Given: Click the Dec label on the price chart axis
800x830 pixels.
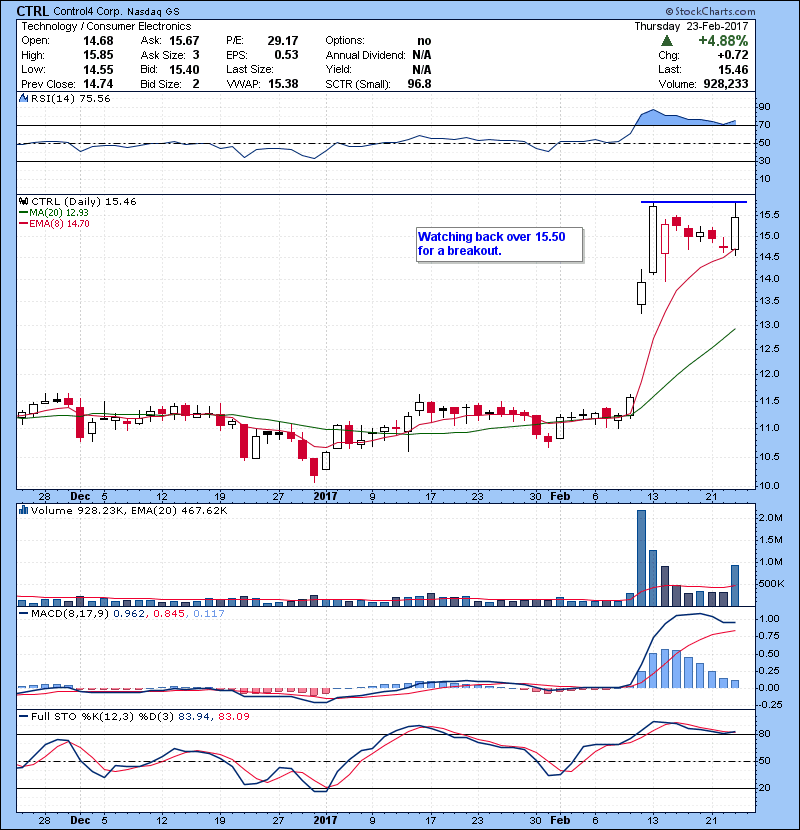Looking at the screenshot, I should pos(80,497).
